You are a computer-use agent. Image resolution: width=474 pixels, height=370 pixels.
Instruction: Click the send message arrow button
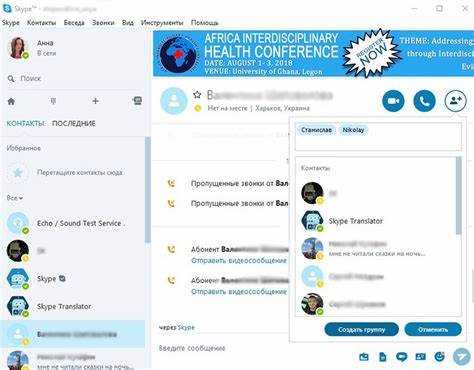click(462, 357)
